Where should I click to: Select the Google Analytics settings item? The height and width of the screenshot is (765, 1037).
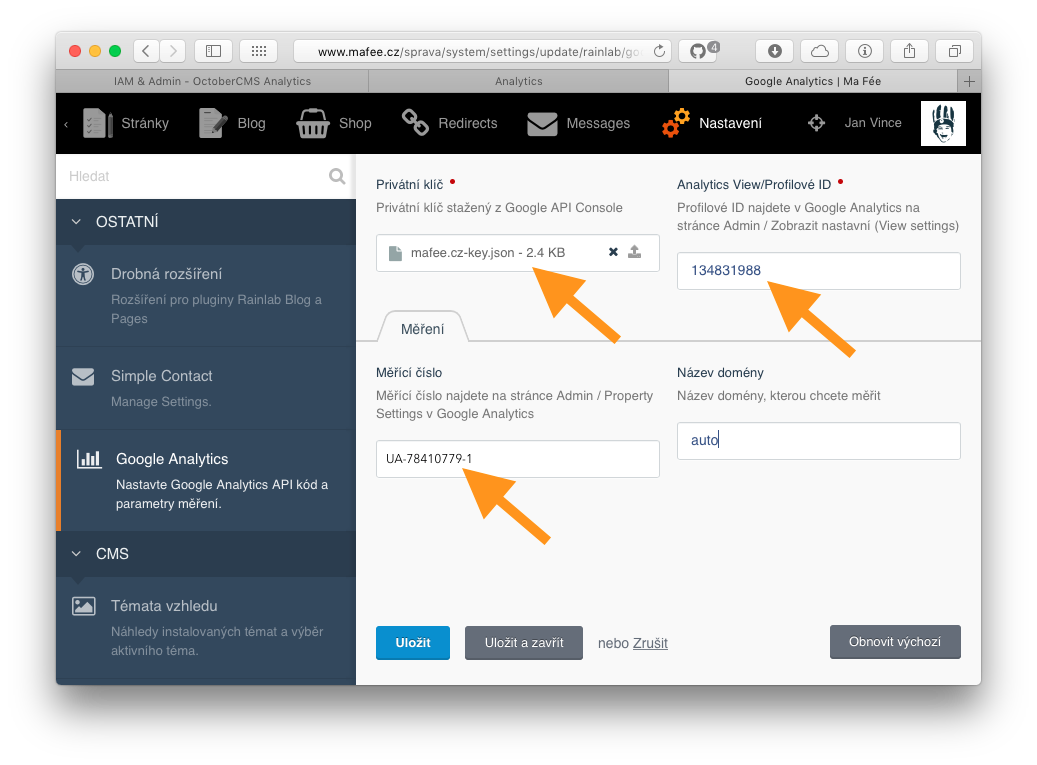point(206,481)
